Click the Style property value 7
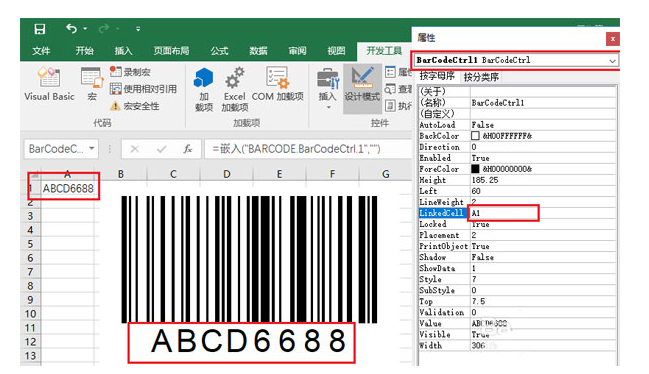Image resolution: width=649 pixels, height=374 pixels. 543,279
